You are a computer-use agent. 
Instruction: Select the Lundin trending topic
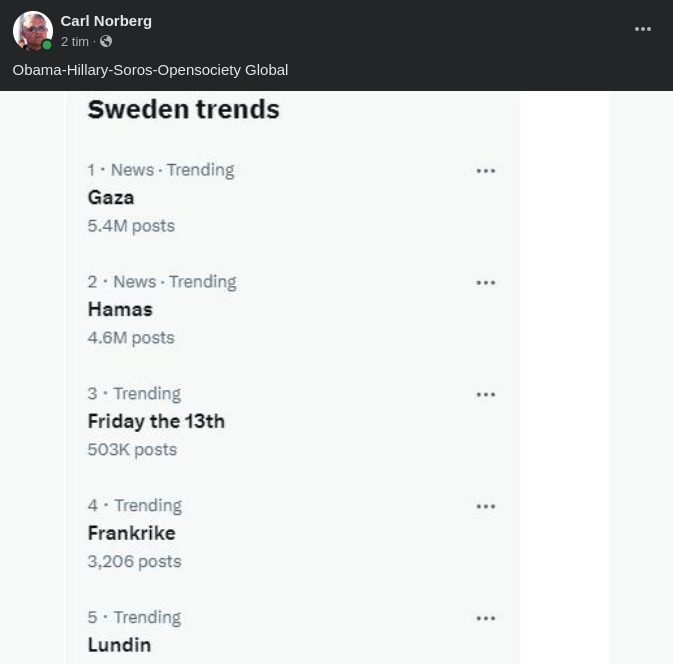(x=119, y=645)
